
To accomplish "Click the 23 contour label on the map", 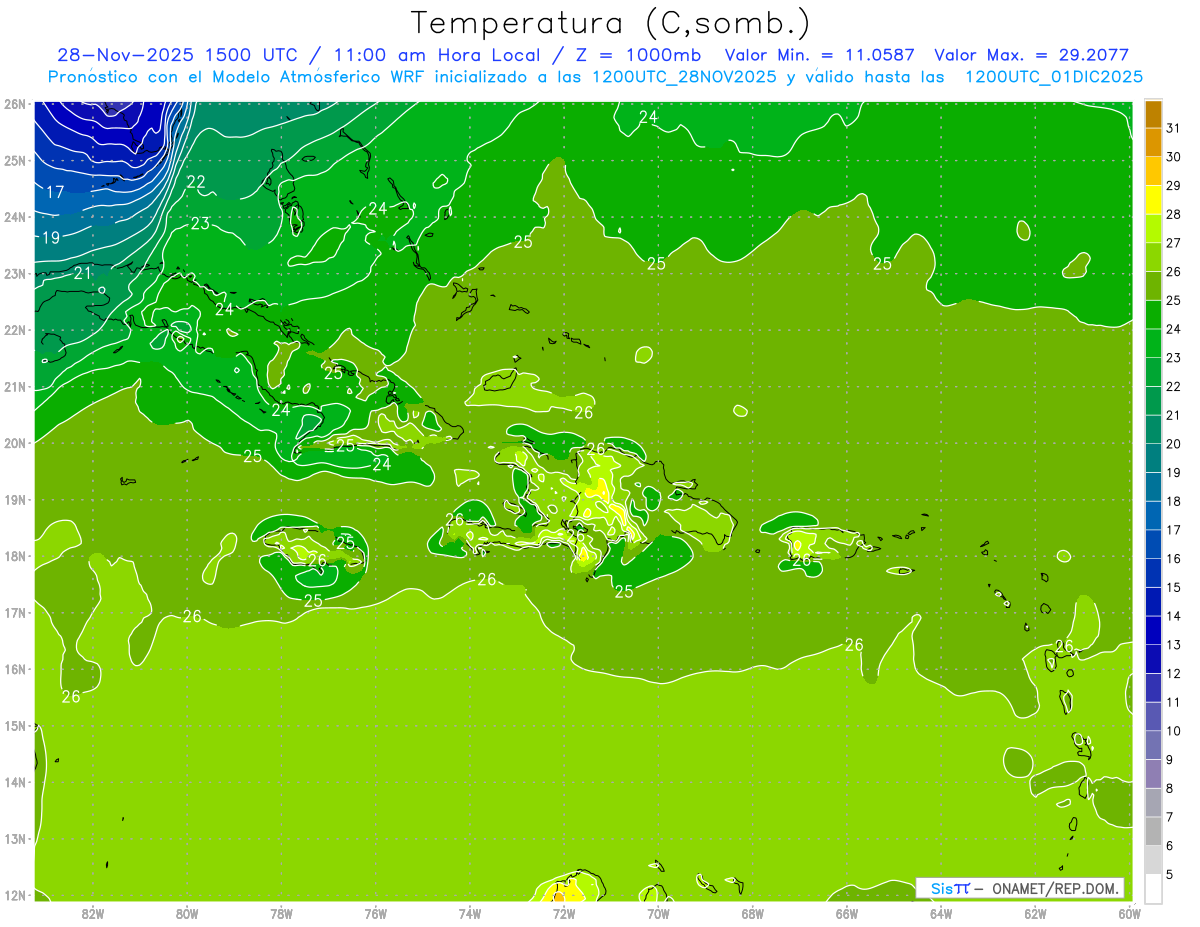I will coord(201,223).
